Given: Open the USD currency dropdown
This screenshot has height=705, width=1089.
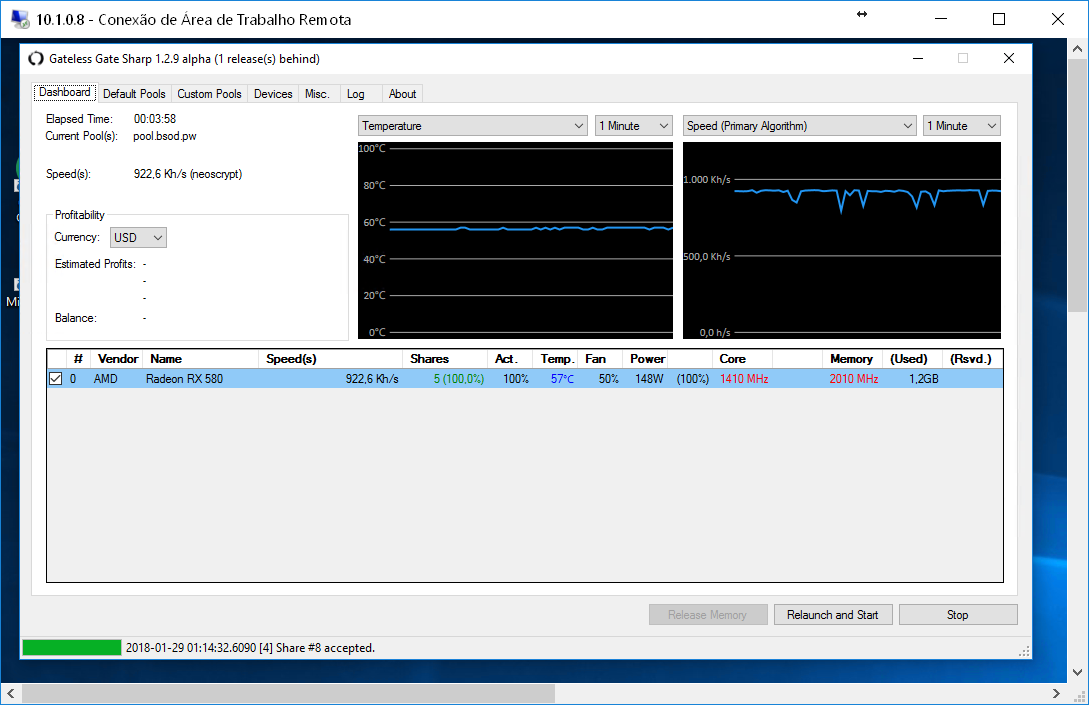Looking at the screenshot, I should tap(138, 238).
